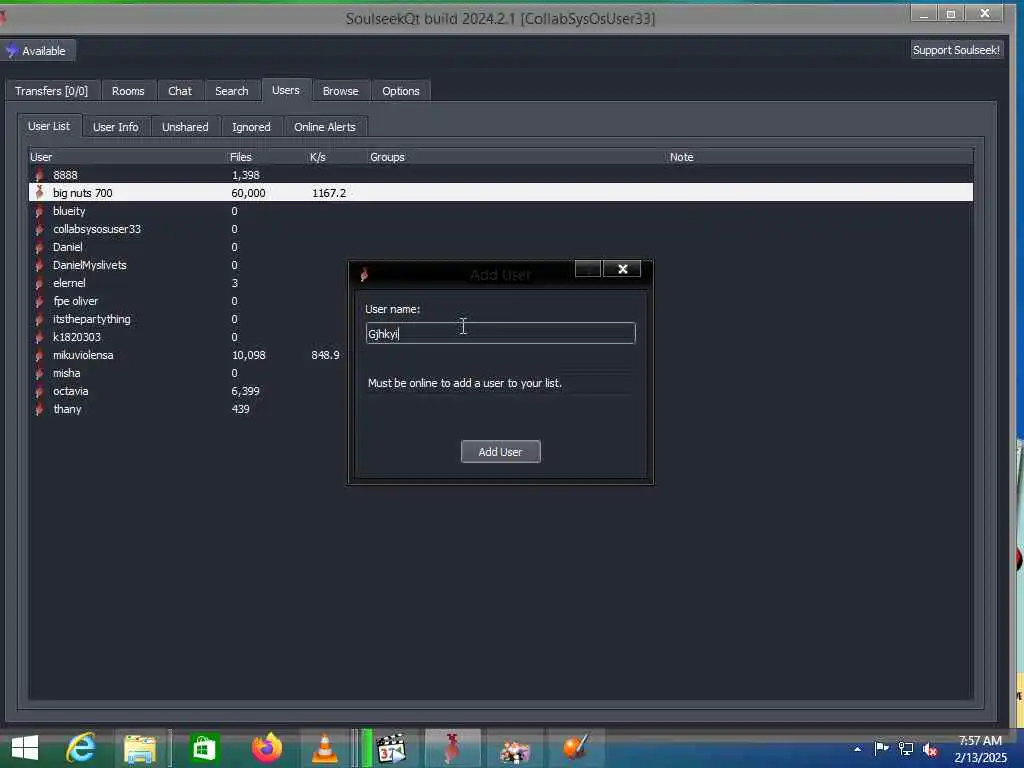This screenshot has height=768, width=1024.
Task: Select the Users tab
Action: [285, 90]
